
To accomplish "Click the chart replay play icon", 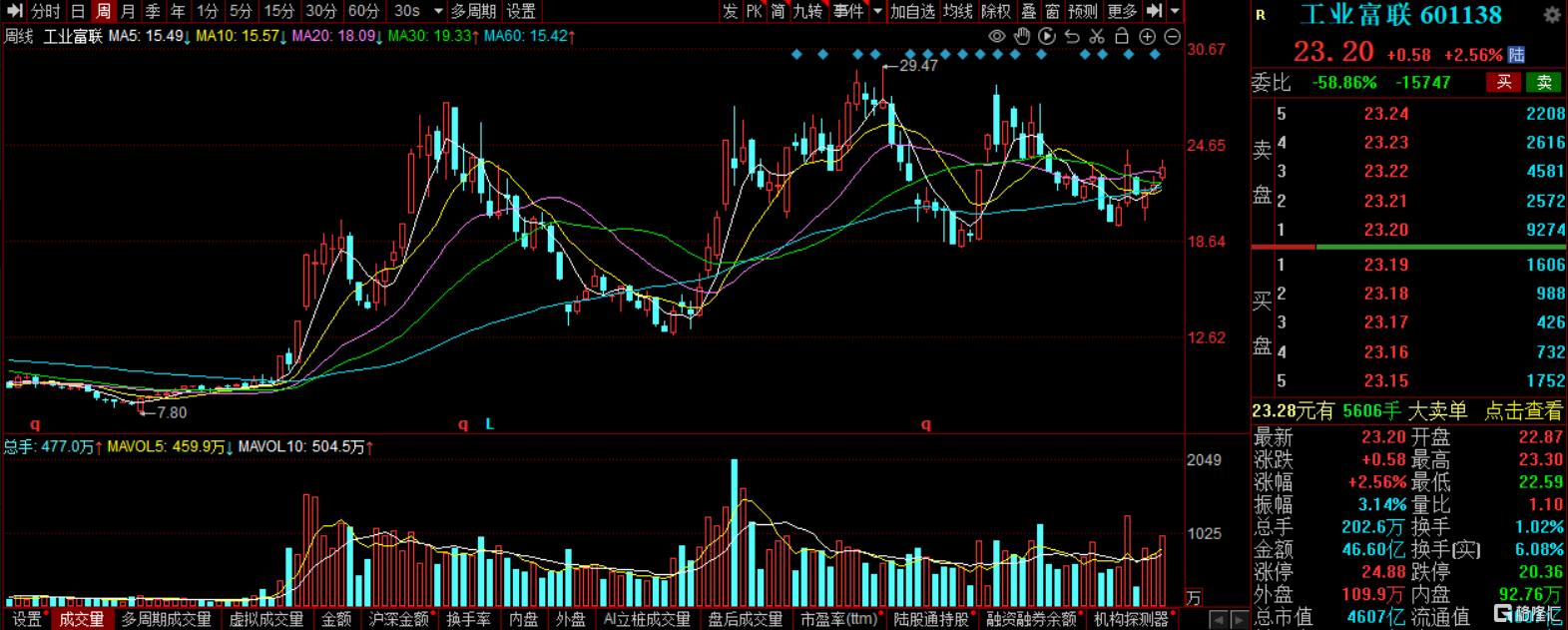I will click(x=1047, y=37).
